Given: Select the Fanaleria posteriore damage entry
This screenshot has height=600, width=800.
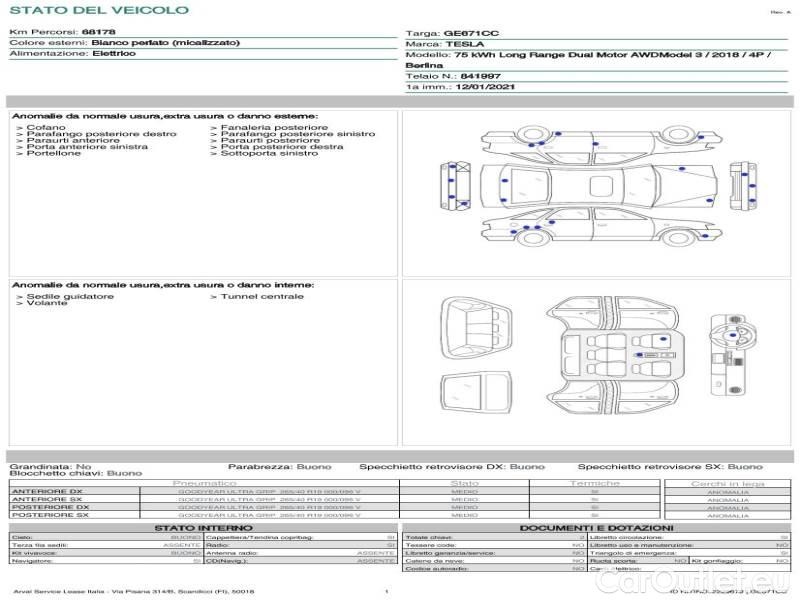Looking at the screenshot, I should coord(272,128).
